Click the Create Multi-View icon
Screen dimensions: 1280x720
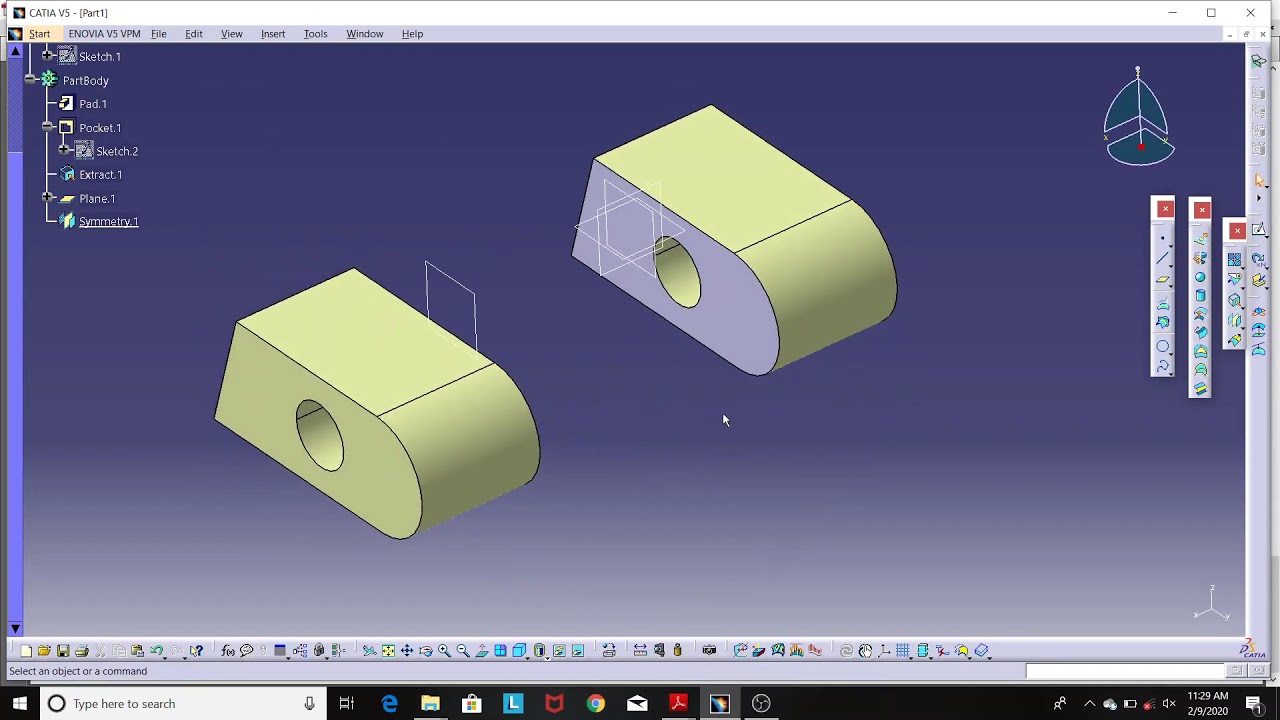[x=501, y=651]
